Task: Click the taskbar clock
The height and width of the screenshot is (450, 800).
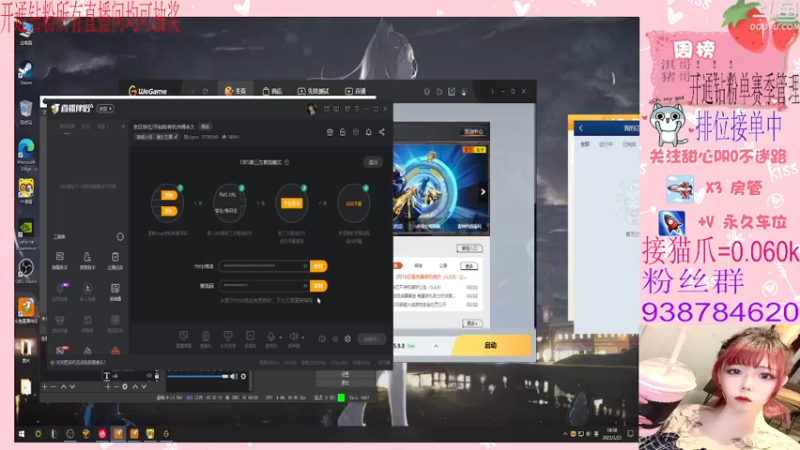Action: coord(612,434)
